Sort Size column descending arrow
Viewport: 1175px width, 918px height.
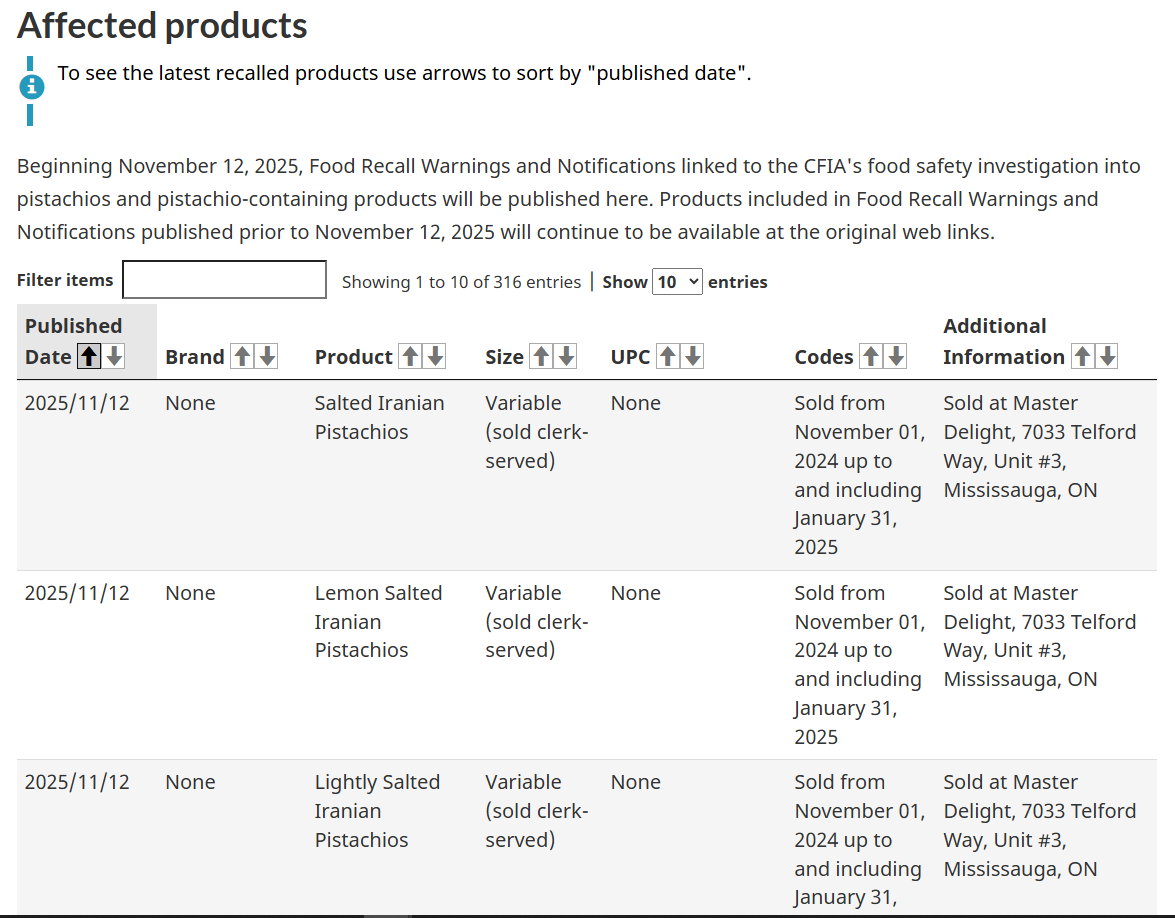pyautogui.click(x=567, y=356)
